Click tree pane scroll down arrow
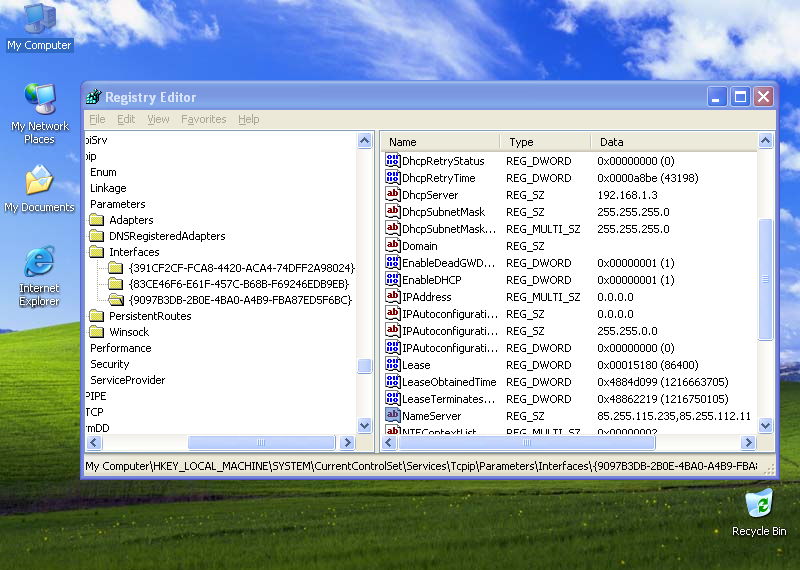Image resolution: width=800 pixels, height=570 pixels. 364,425
